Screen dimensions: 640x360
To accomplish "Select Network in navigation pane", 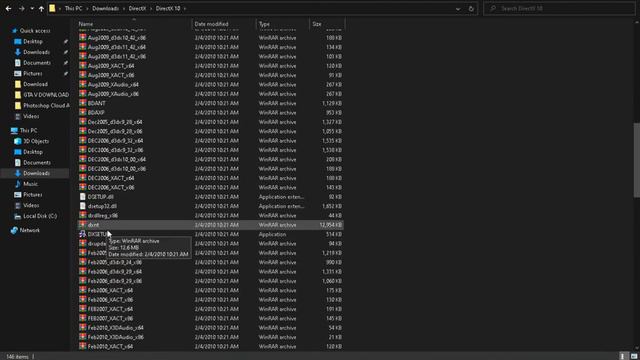I will pyautogui.click(x=29, y=230).
